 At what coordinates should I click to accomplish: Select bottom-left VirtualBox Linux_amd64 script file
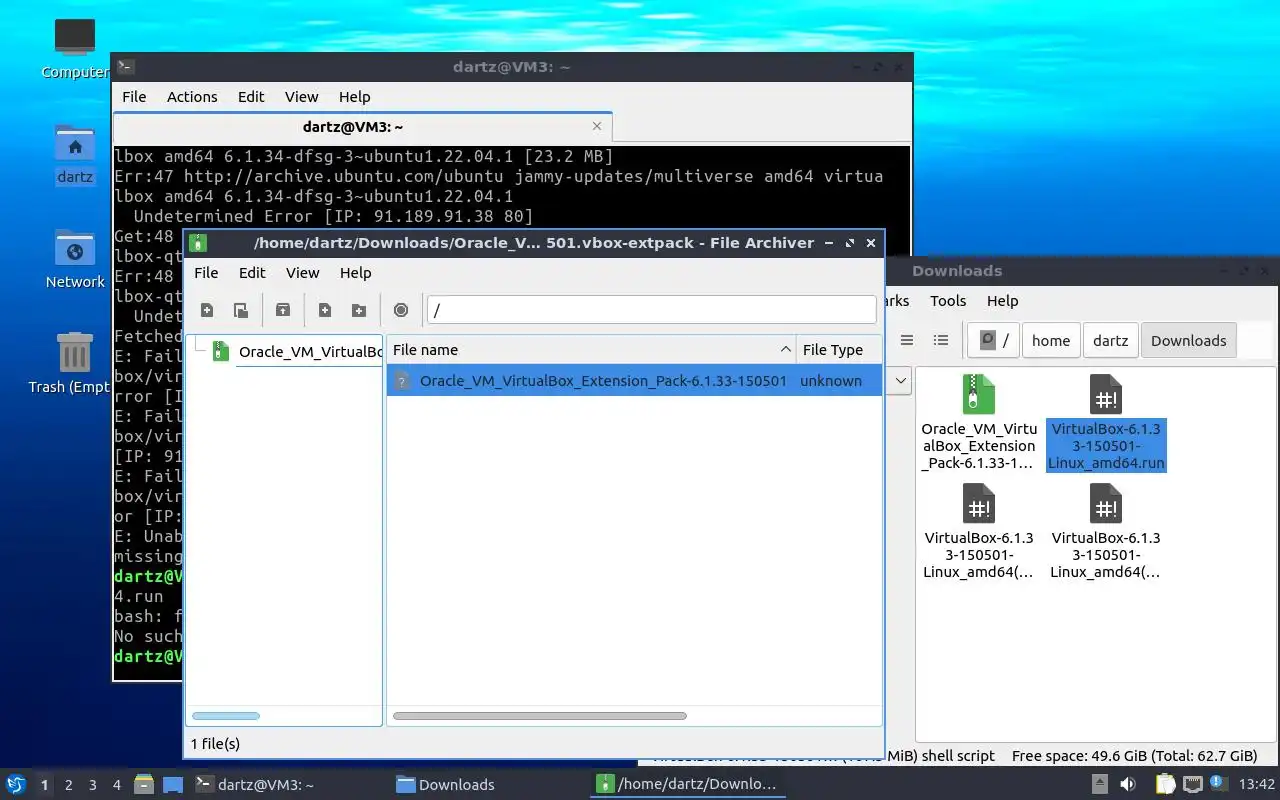pos(978,531)
